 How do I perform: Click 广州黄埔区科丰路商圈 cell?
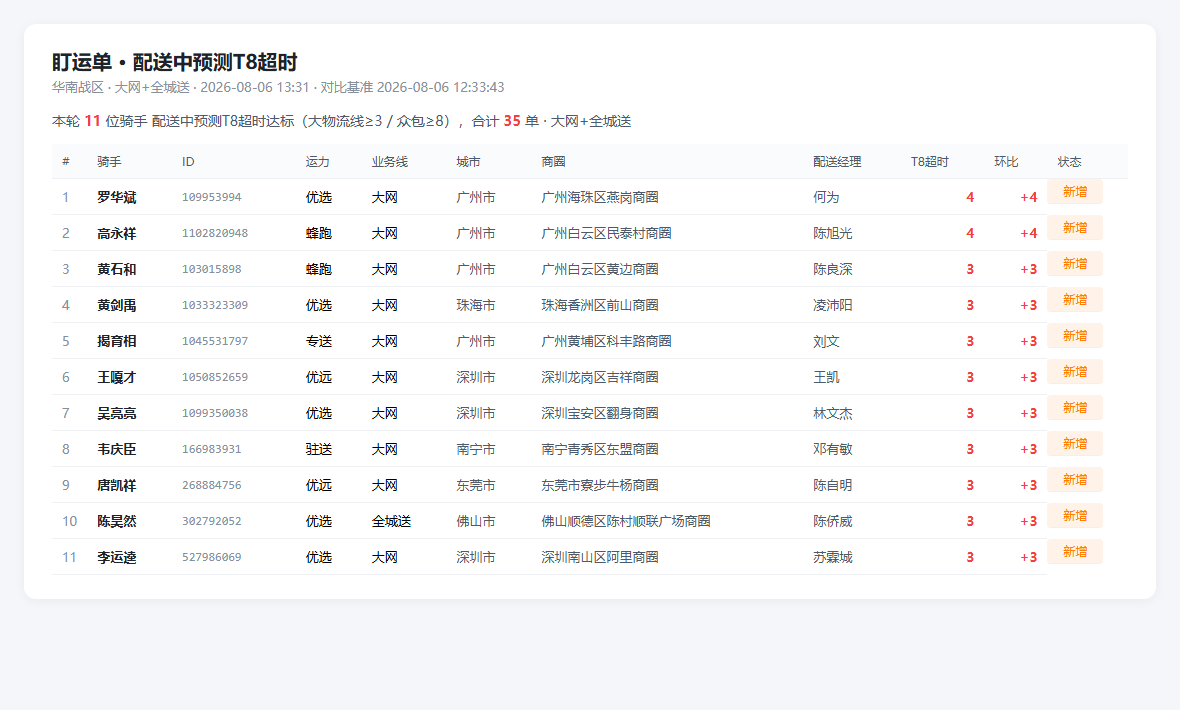607,341
